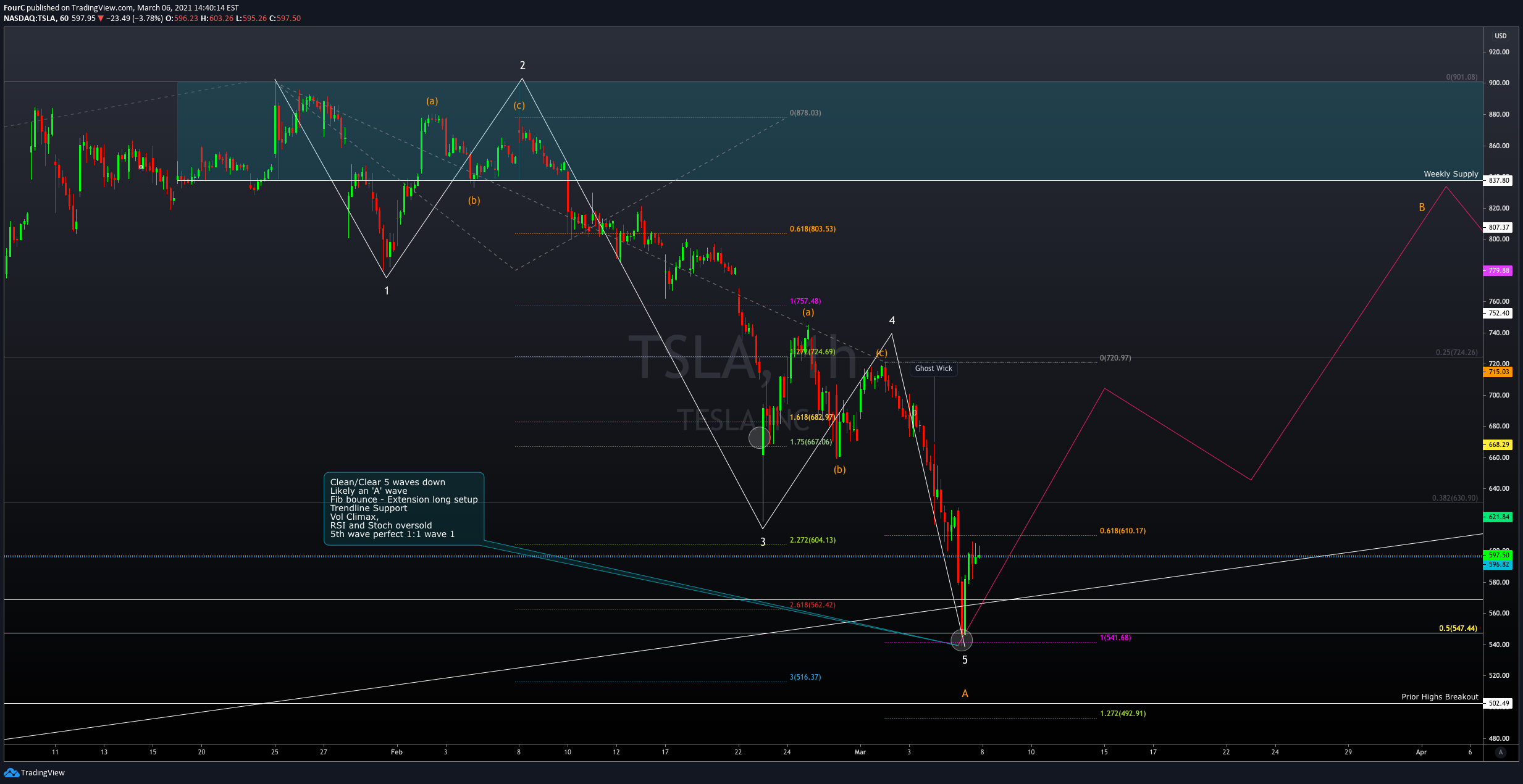Screen dimensions: 1523x784
Task: Select the 1(541.68) fib label
Action: [x=1115, y=638]
